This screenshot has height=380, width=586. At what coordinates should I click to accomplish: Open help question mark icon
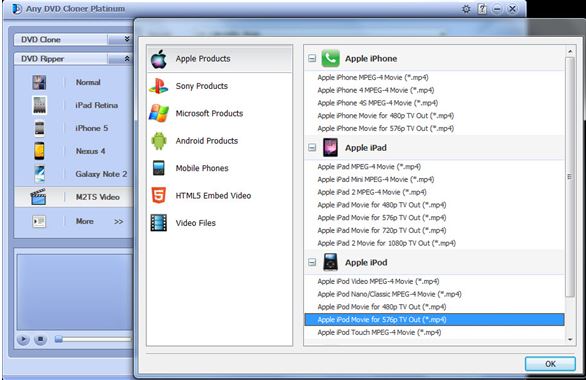click(x=482, y=9)
